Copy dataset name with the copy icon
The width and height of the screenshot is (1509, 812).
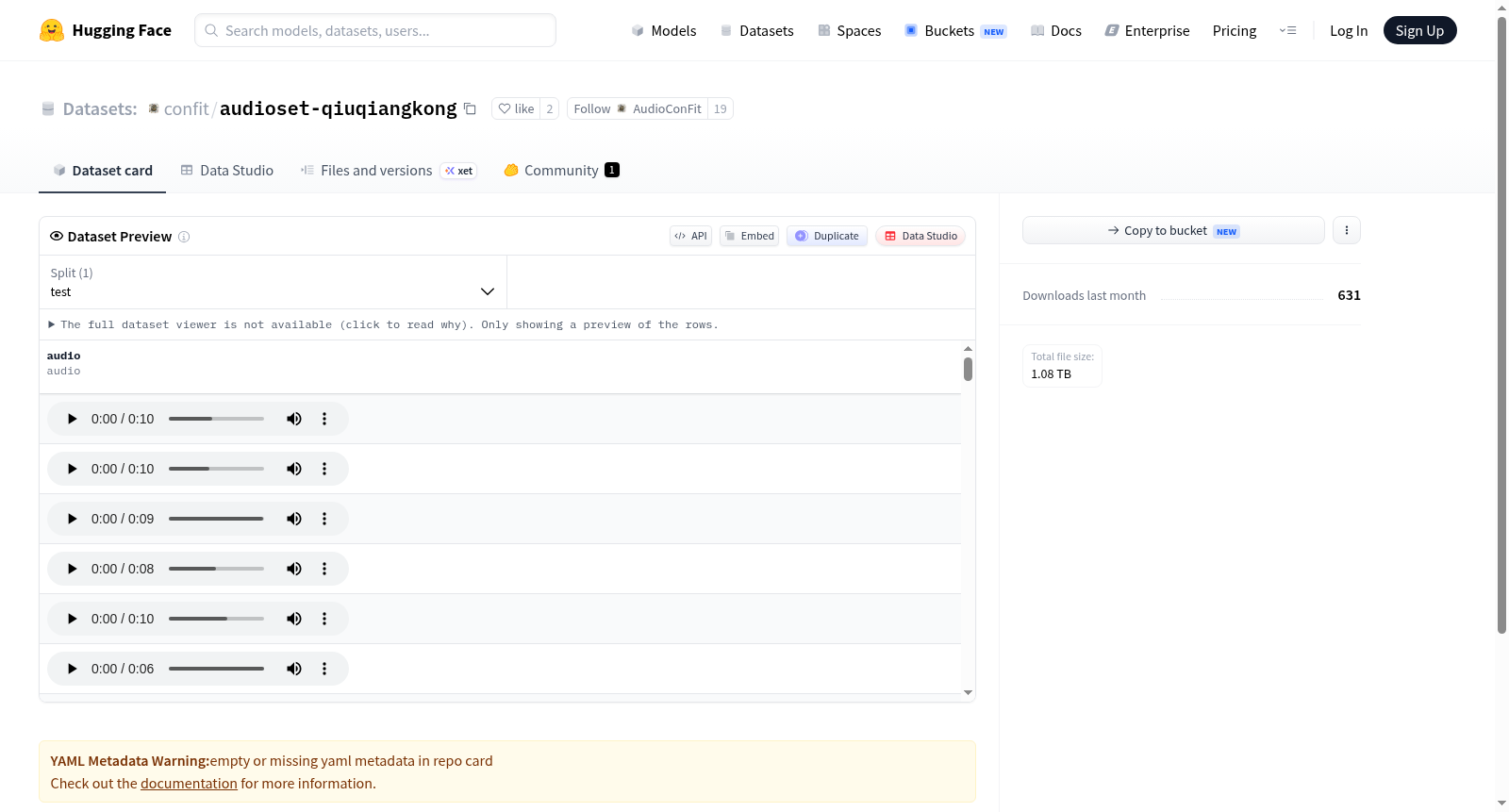[x=470, y=108]
